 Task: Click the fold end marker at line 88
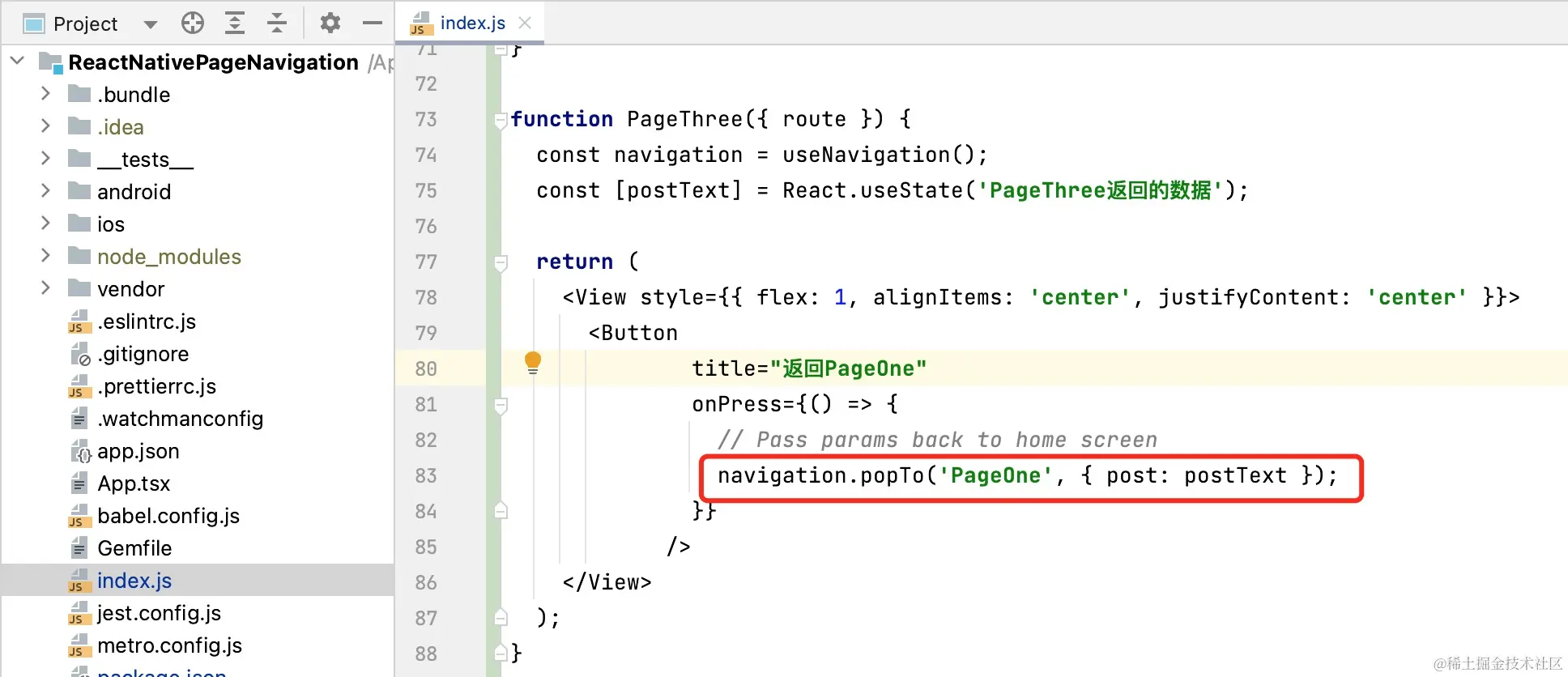point(501,653)
